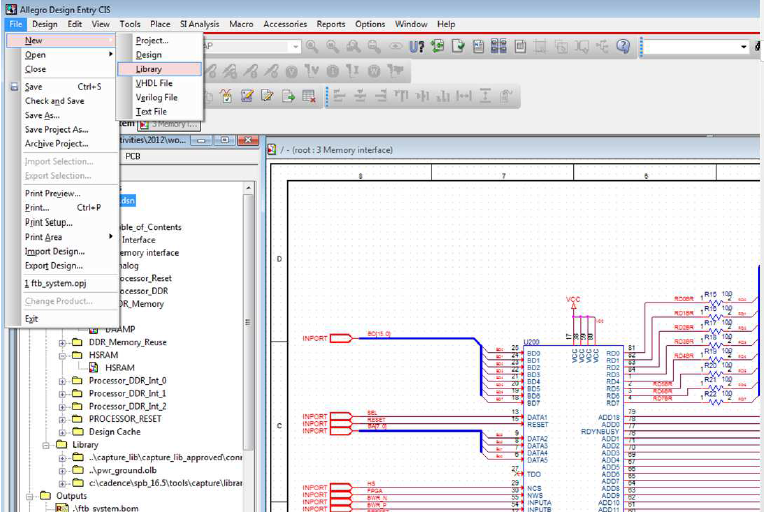Viewport: 764px width, 512px height.
Task: Click the project tree scroll-up arrow
Action: pyautogui.click(x=248, y=188)
